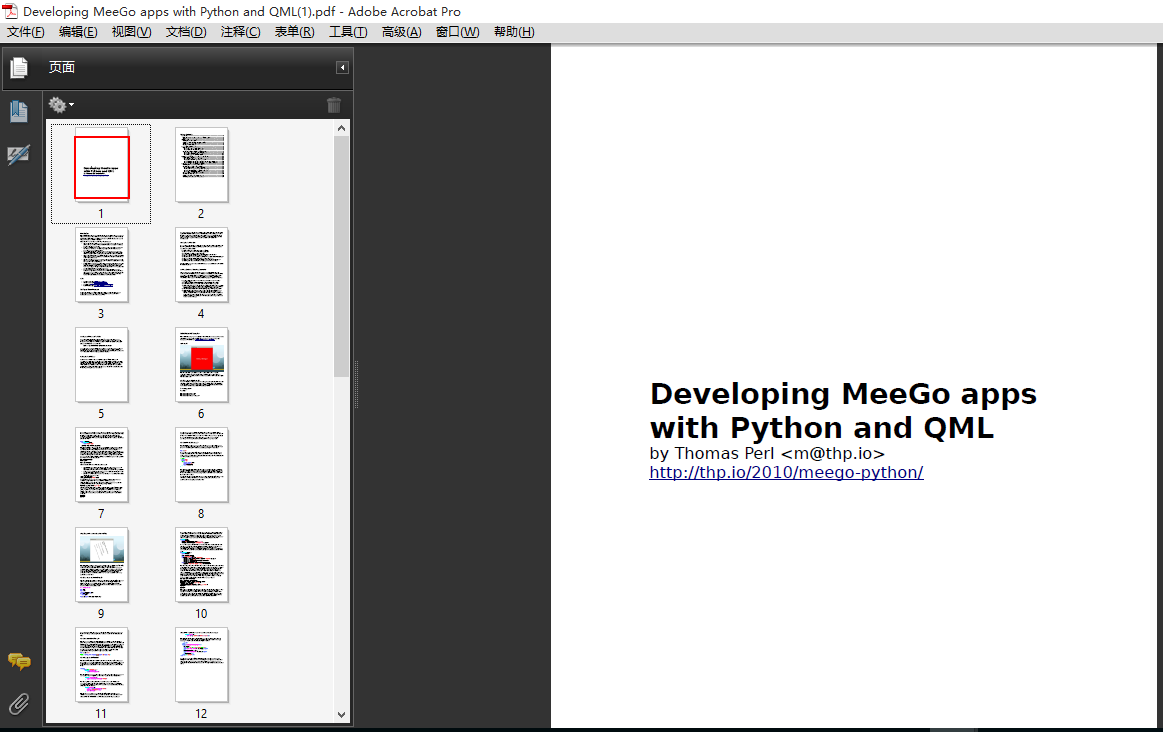Open the 帮助(H) menu
Screen dimensions: 1163x732
pyautogui.click(x=514, y=32)
